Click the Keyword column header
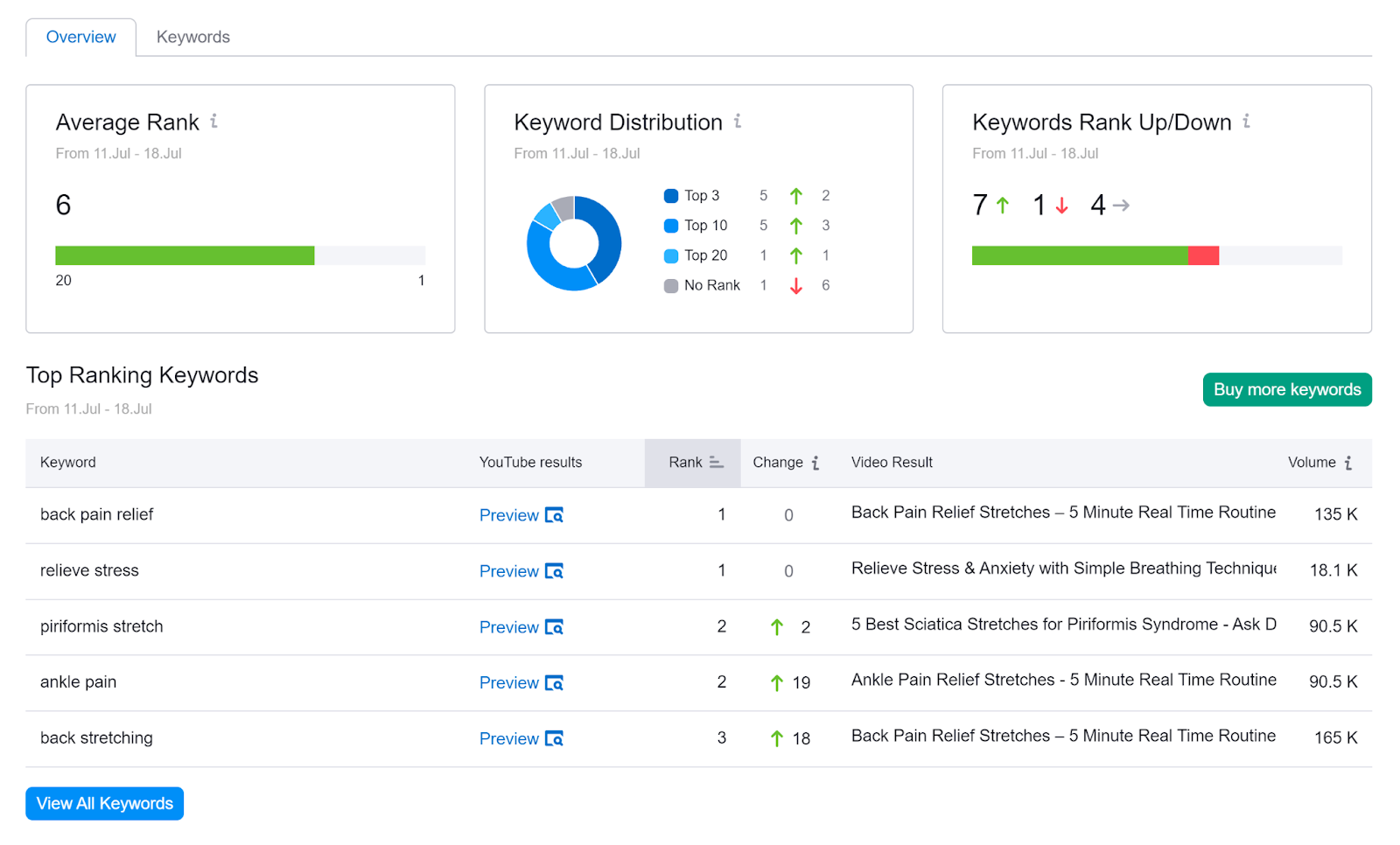Image resolution: width=1400 pixels, height=845 pixels. click(68, 462)
